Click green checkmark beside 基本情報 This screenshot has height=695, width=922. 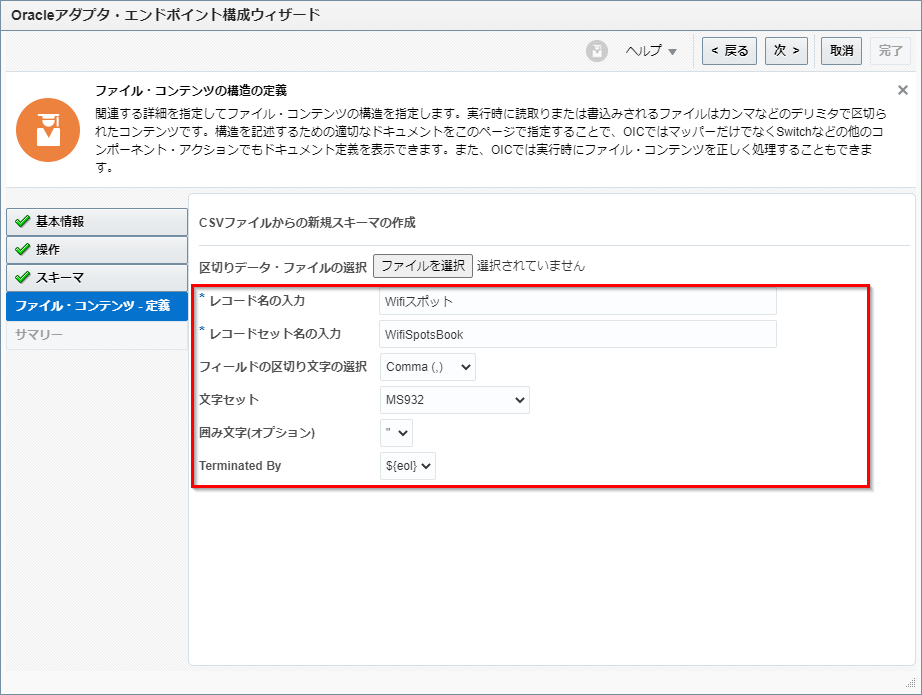23,222
